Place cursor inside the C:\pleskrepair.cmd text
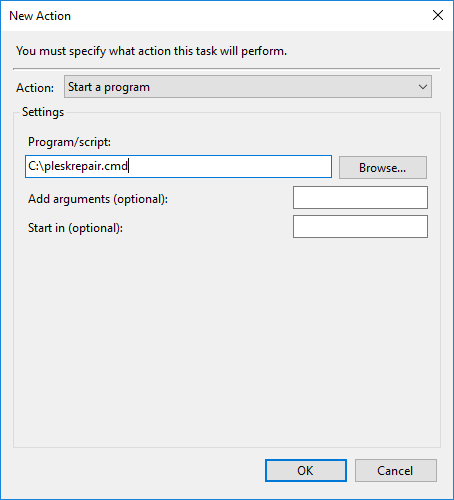 click(x=78, y=166)
